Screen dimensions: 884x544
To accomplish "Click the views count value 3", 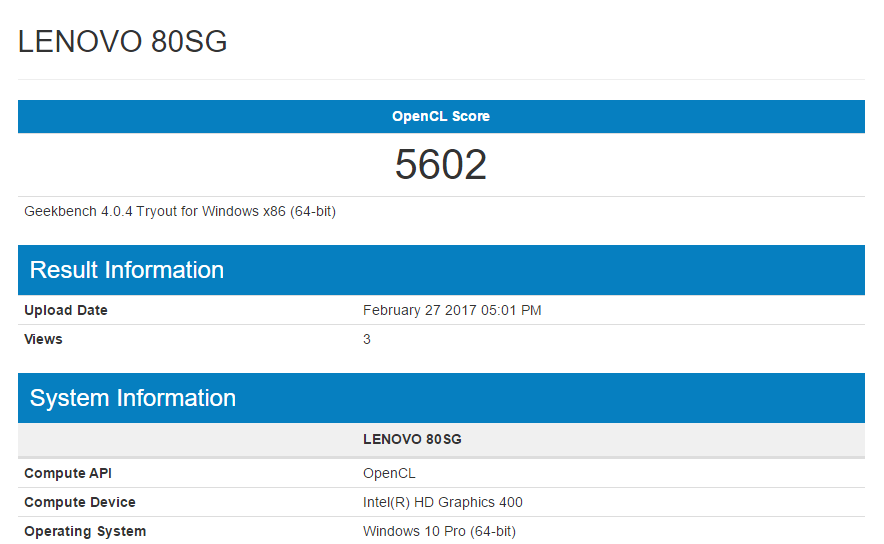I will pos(367,339).
